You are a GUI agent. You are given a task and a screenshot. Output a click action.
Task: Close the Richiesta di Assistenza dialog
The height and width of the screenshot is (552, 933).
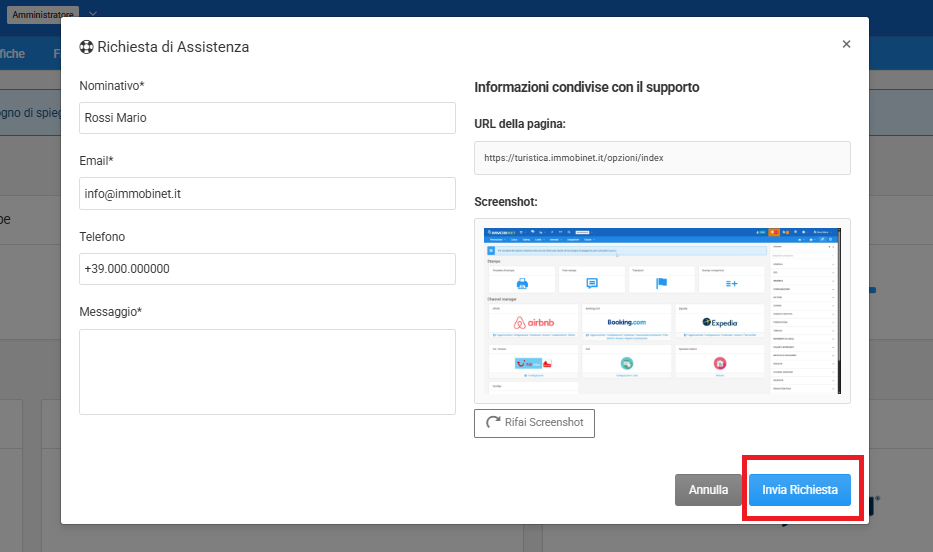coord(846,44)
